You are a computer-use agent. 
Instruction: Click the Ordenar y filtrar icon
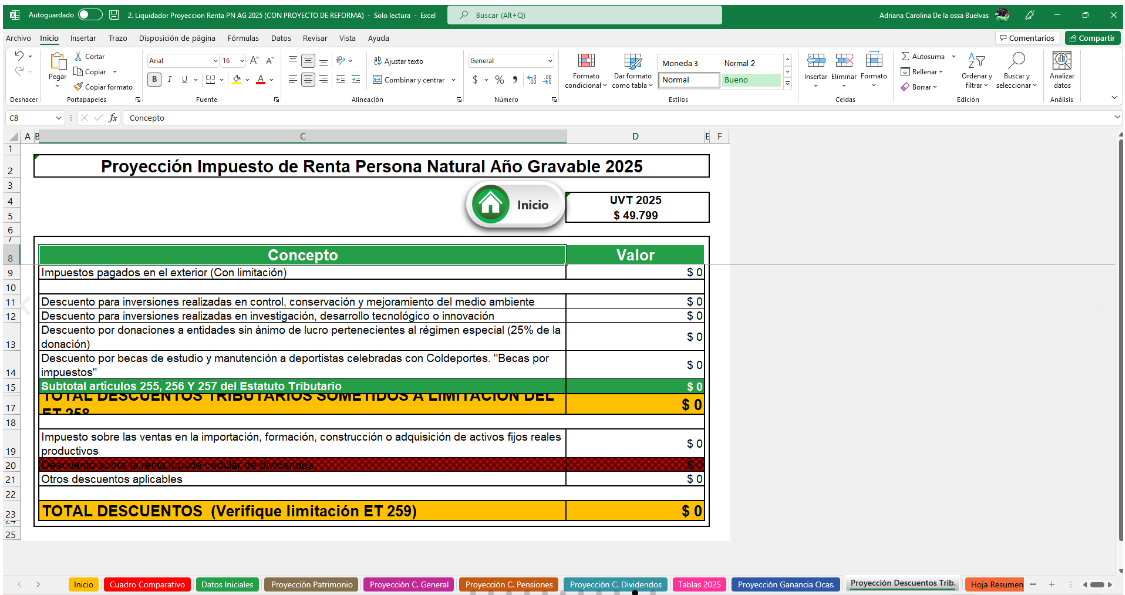click(976, 62)
